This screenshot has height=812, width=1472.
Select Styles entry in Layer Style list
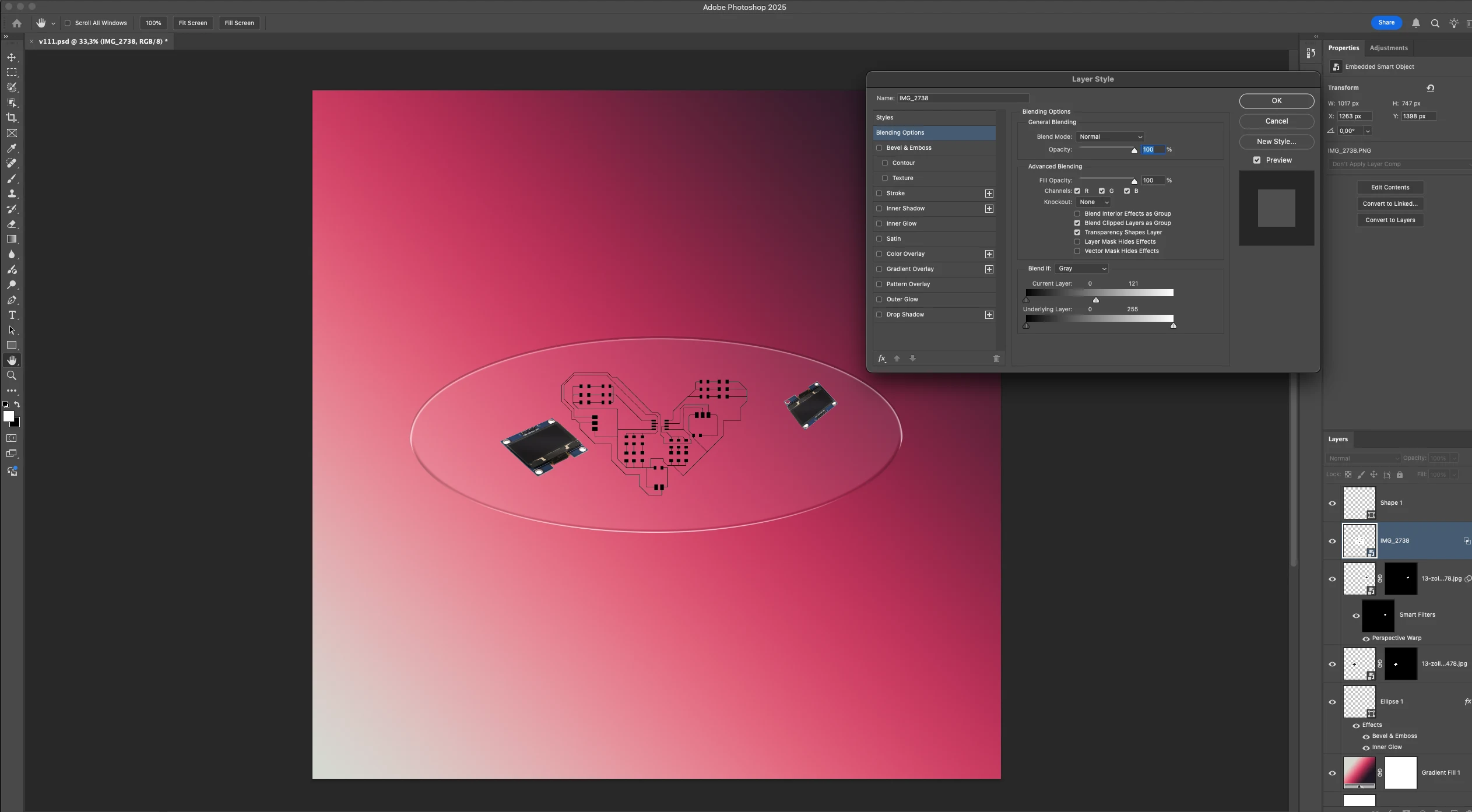pyautogui.click(x=934, y=118)
